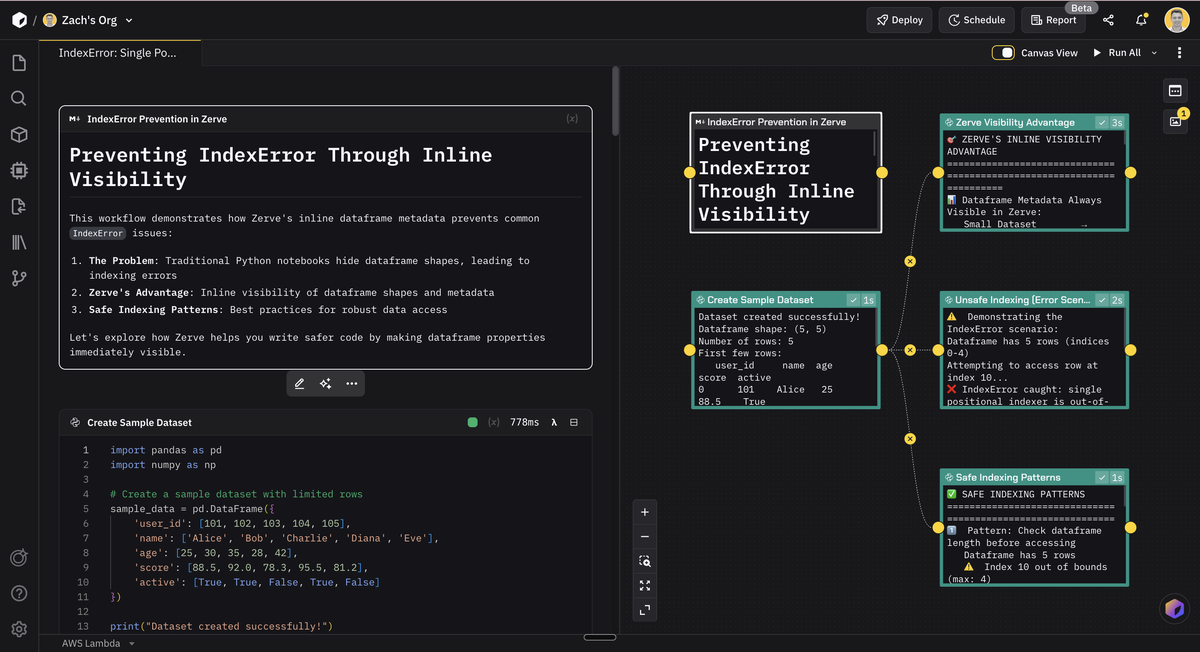The image size is (1200, 652).
Task: Open the notifications bell
Action: (1141, 20)
